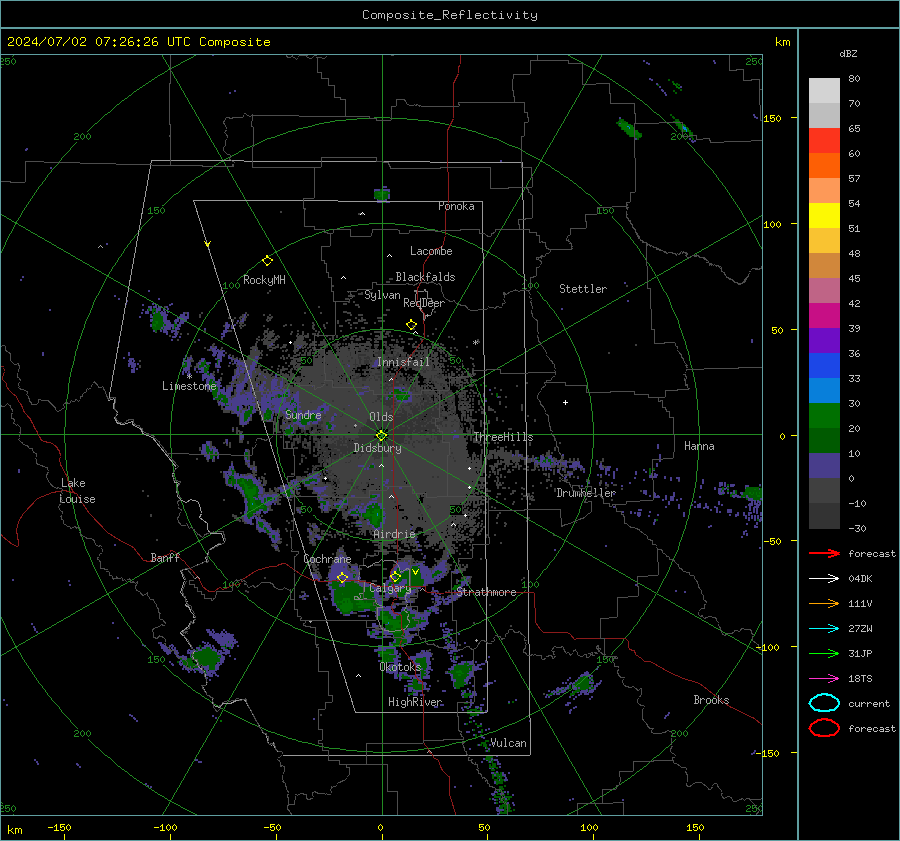The height and width of the screenshot is (841, 900).
Task: Click the Calgary city label
Action: (390, 588)
